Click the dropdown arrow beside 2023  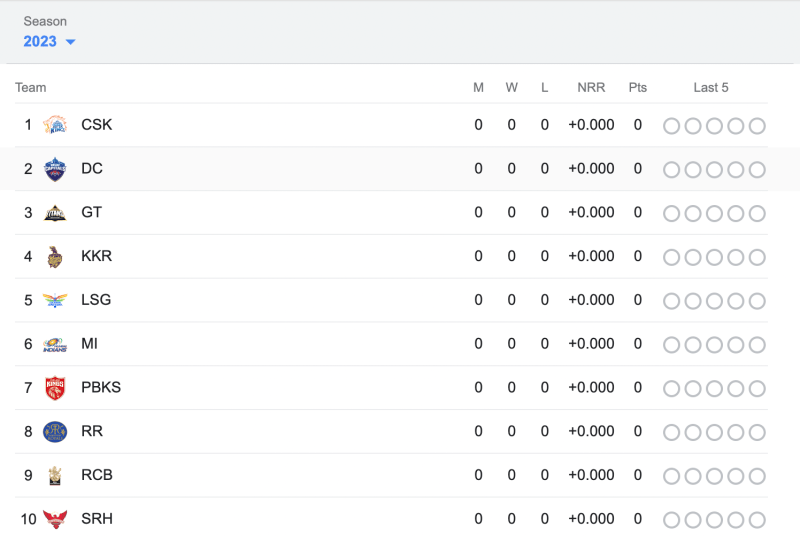pos(70,42)
